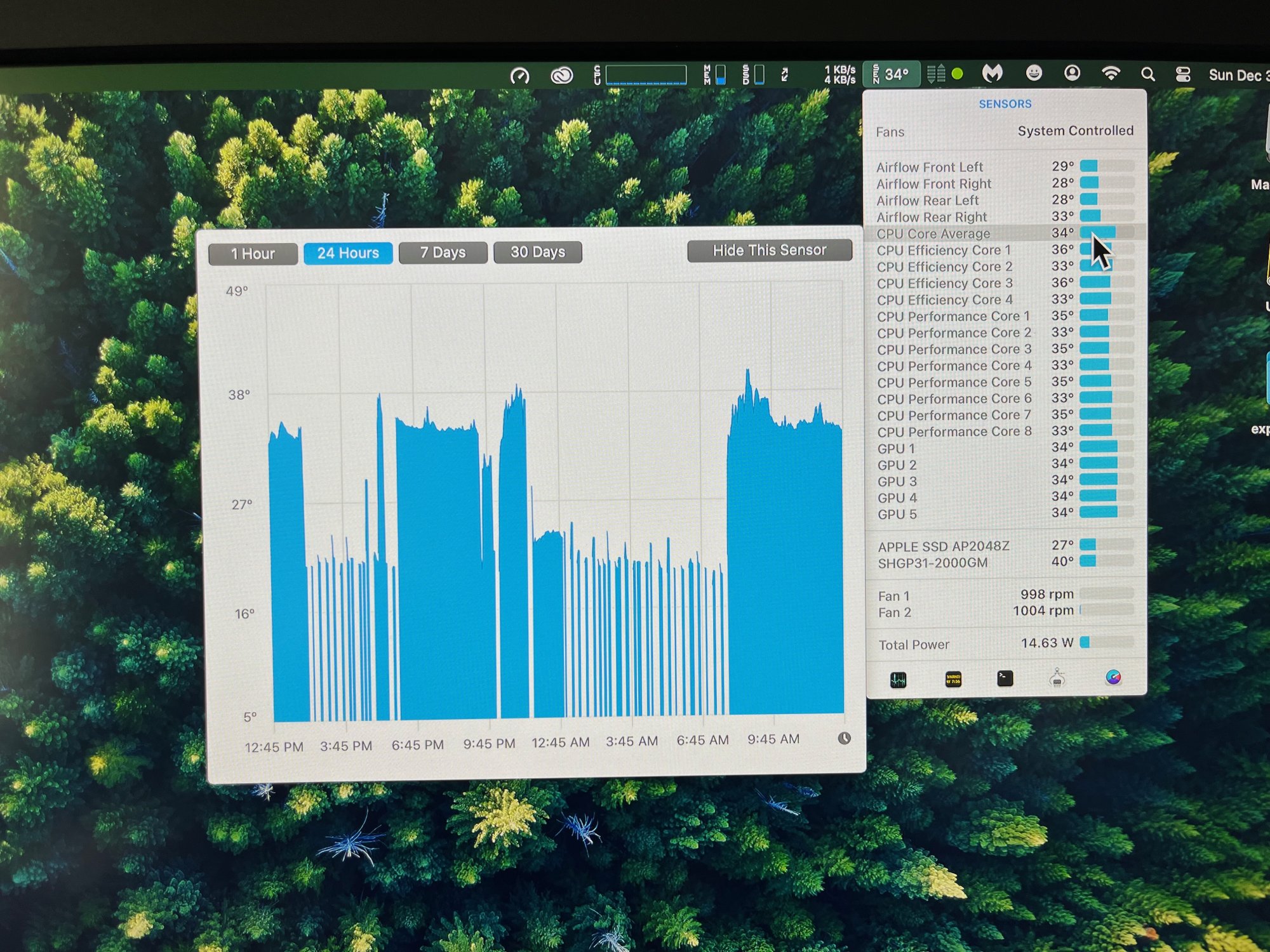1270x952 pixels.
Task: Select the 7 Days graph range
Action: coord(443,253)
